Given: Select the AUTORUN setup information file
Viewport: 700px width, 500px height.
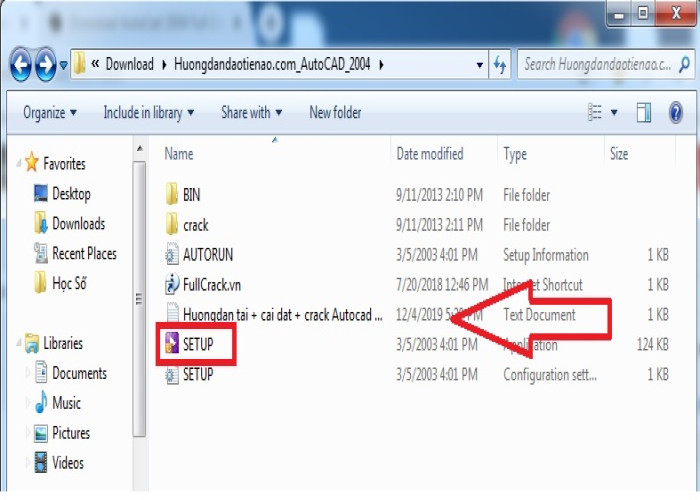Looking at the screenshot, I should click(207, 255).
